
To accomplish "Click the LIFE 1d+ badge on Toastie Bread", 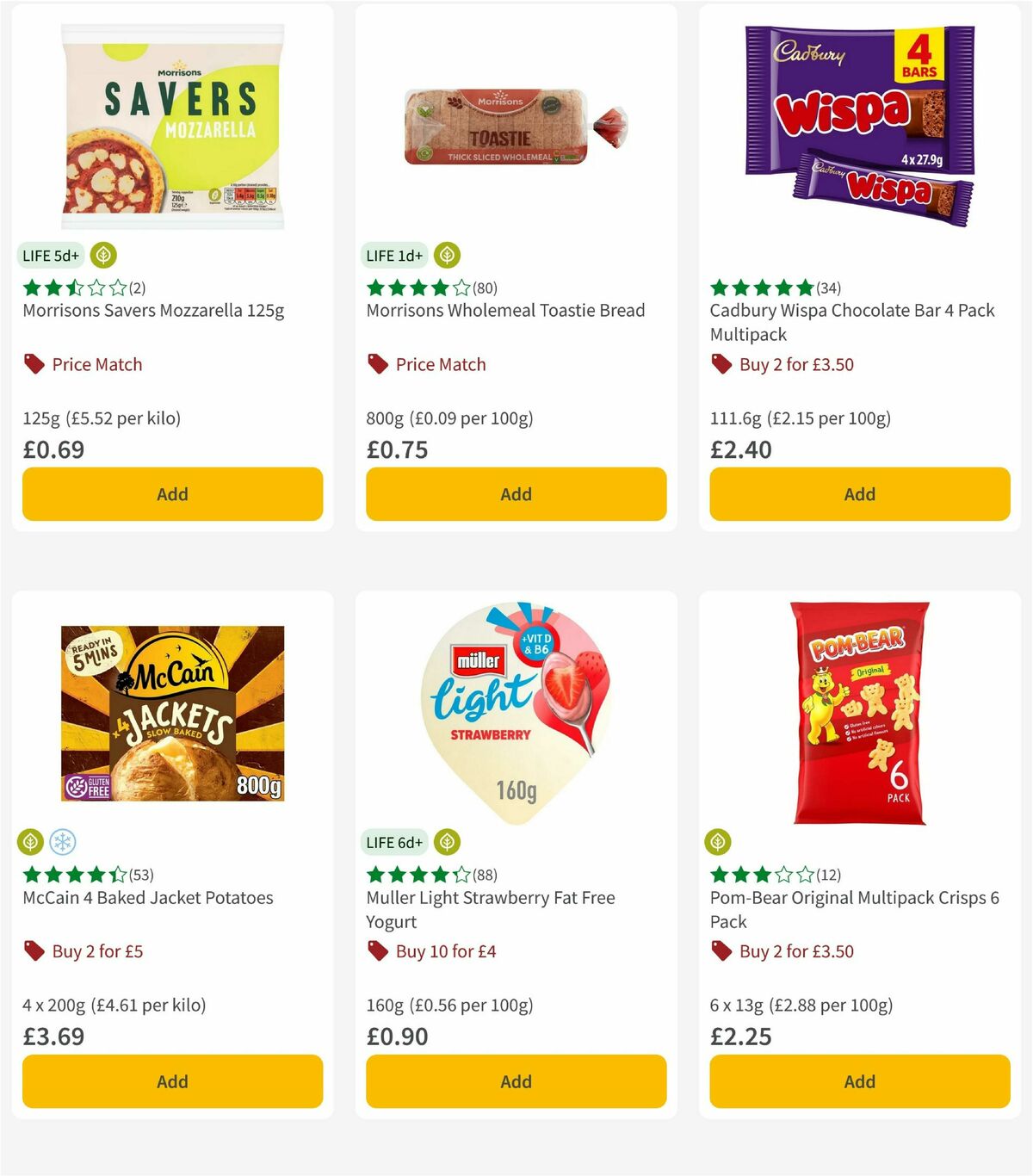I will click(393, 255).
